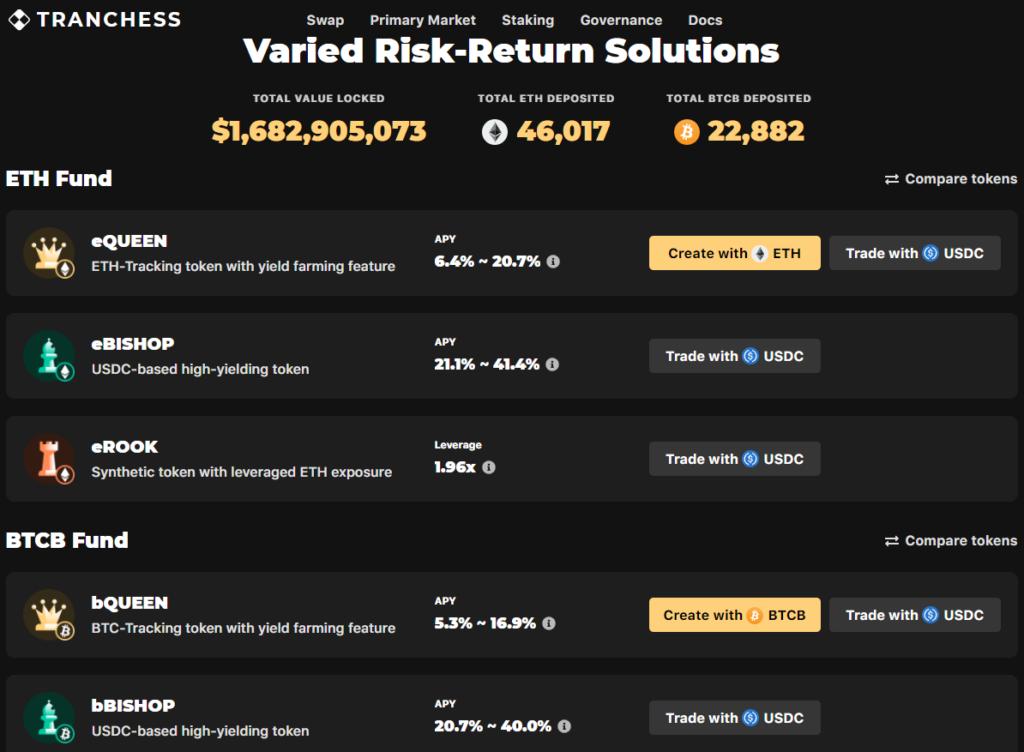Click the eROOK orange rook icon

click(x=49, y=459)
